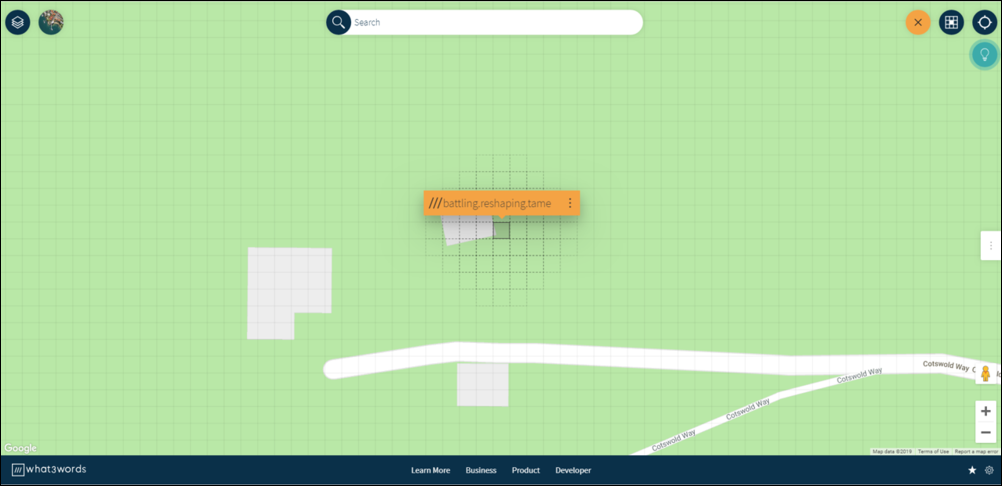Expand the right side panel handle
The height and width of the screenshot is (486, 1002).
(990, 245)
